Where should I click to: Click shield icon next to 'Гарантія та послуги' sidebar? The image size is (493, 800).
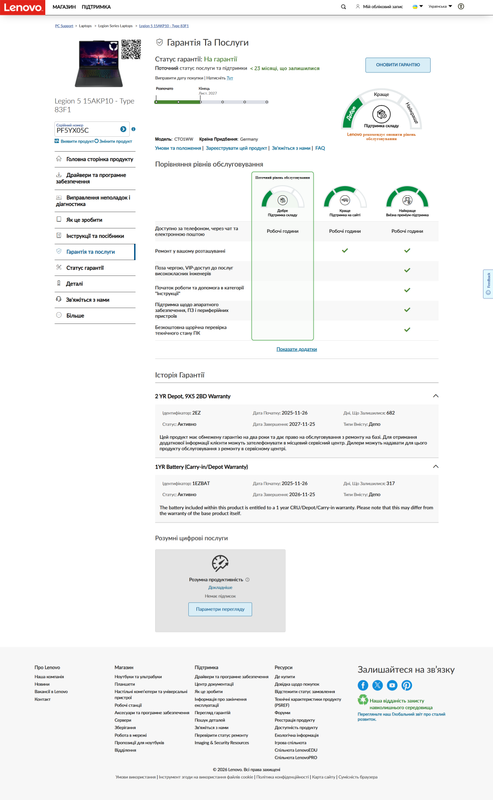coord(59,251)
